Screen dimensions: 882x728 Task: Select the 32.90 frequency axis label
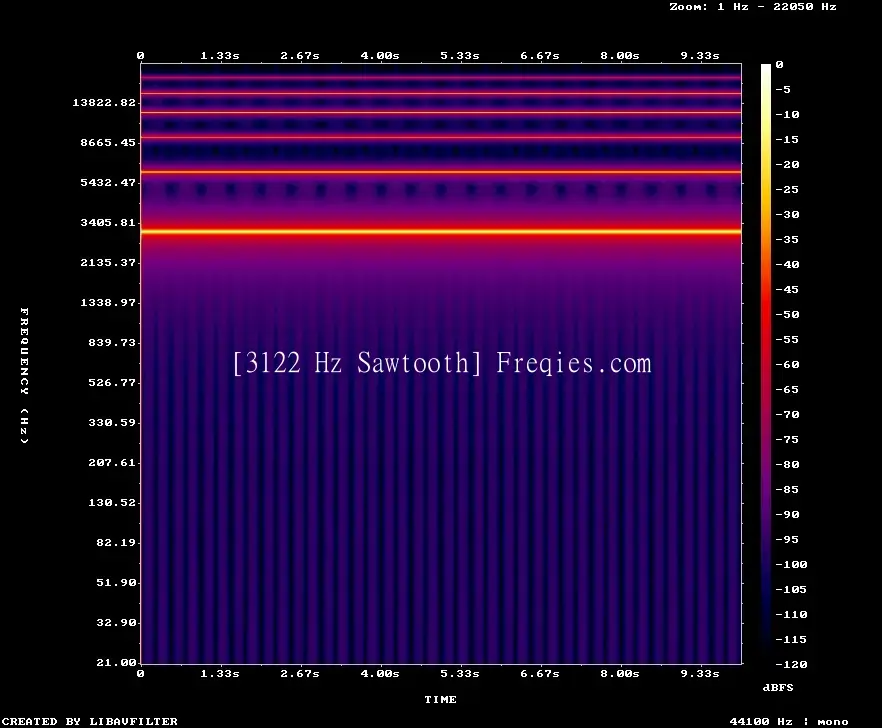tap(116, 622)
